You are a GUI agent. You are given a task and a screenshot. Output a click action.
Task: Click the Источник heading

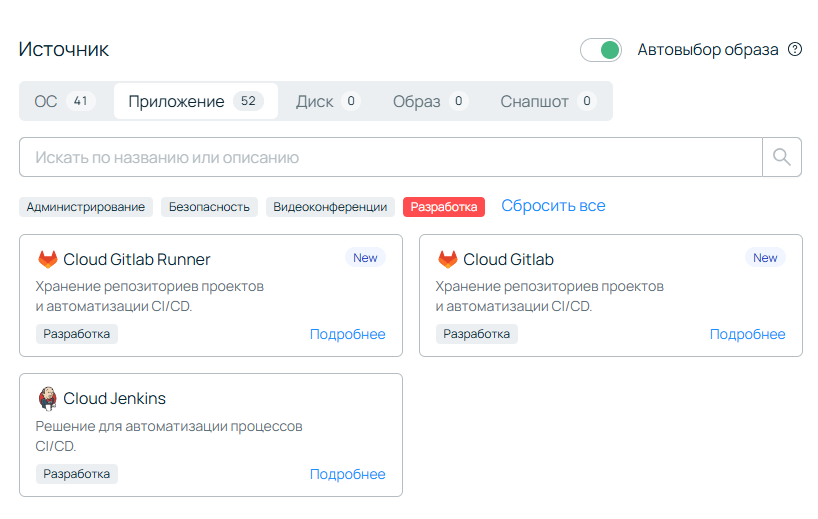[64, 50]
